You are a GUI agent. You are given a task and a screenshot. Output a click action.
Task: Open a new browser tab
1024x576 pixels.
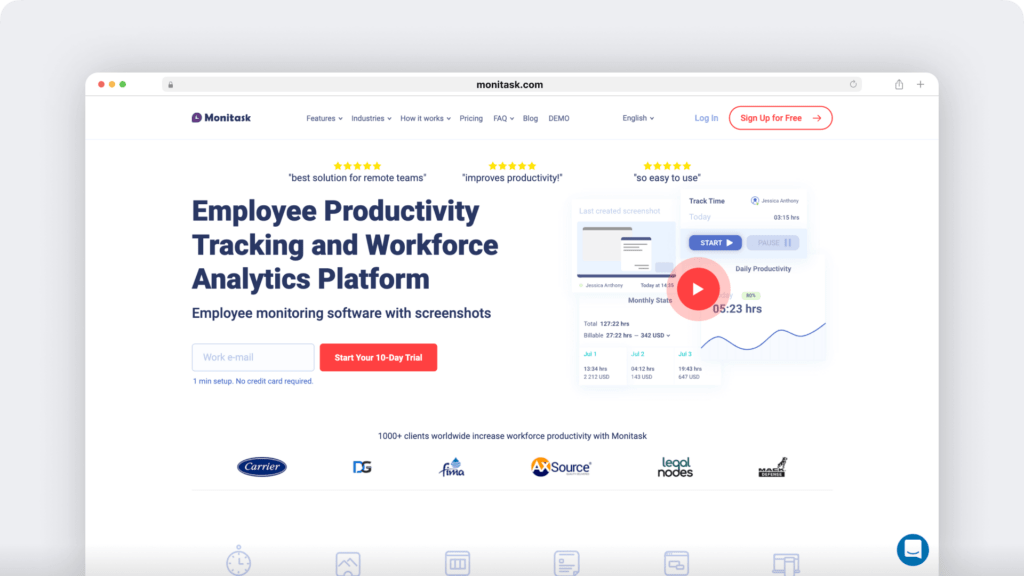[x=920, y=85]
